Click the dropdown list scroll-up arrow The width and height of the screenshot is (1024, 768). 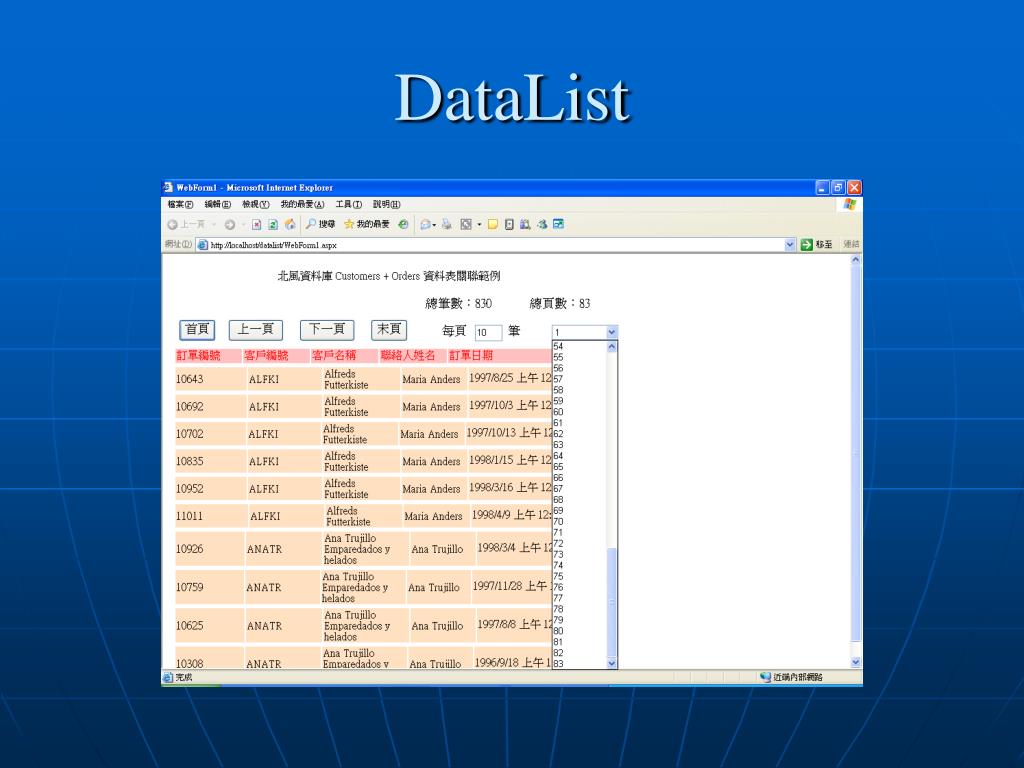click(x=612, y=347)
